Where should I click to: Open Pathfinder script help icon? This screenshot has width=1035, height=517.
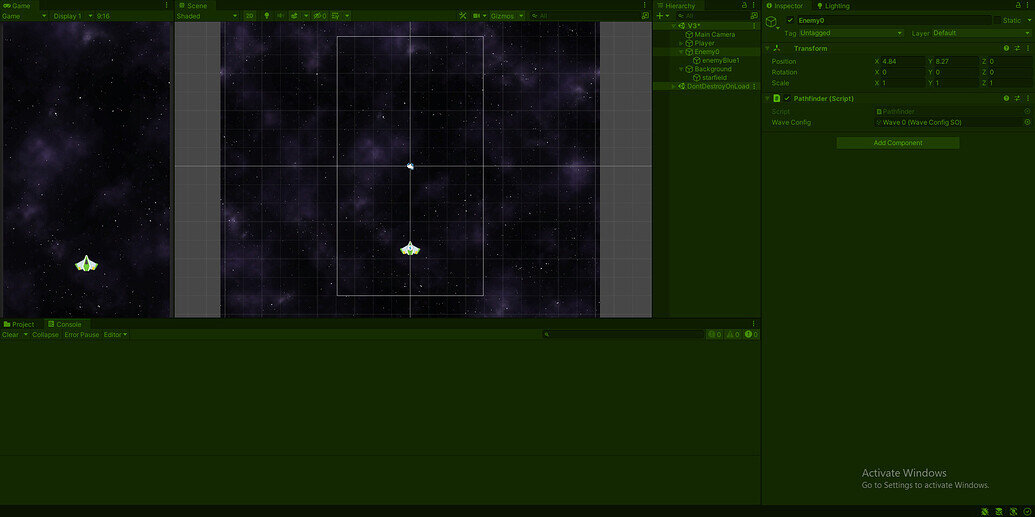1006,98
